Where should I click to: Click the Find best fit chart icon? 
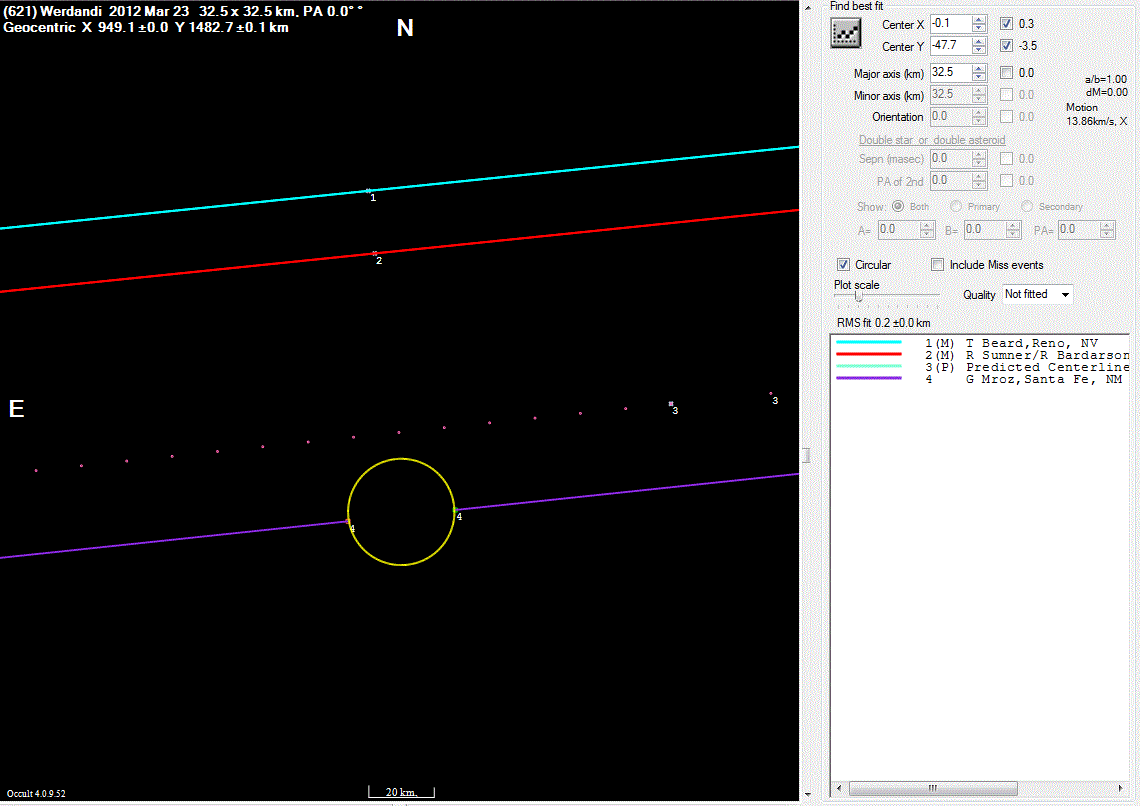pyautogui.click(x=846, y=33)
